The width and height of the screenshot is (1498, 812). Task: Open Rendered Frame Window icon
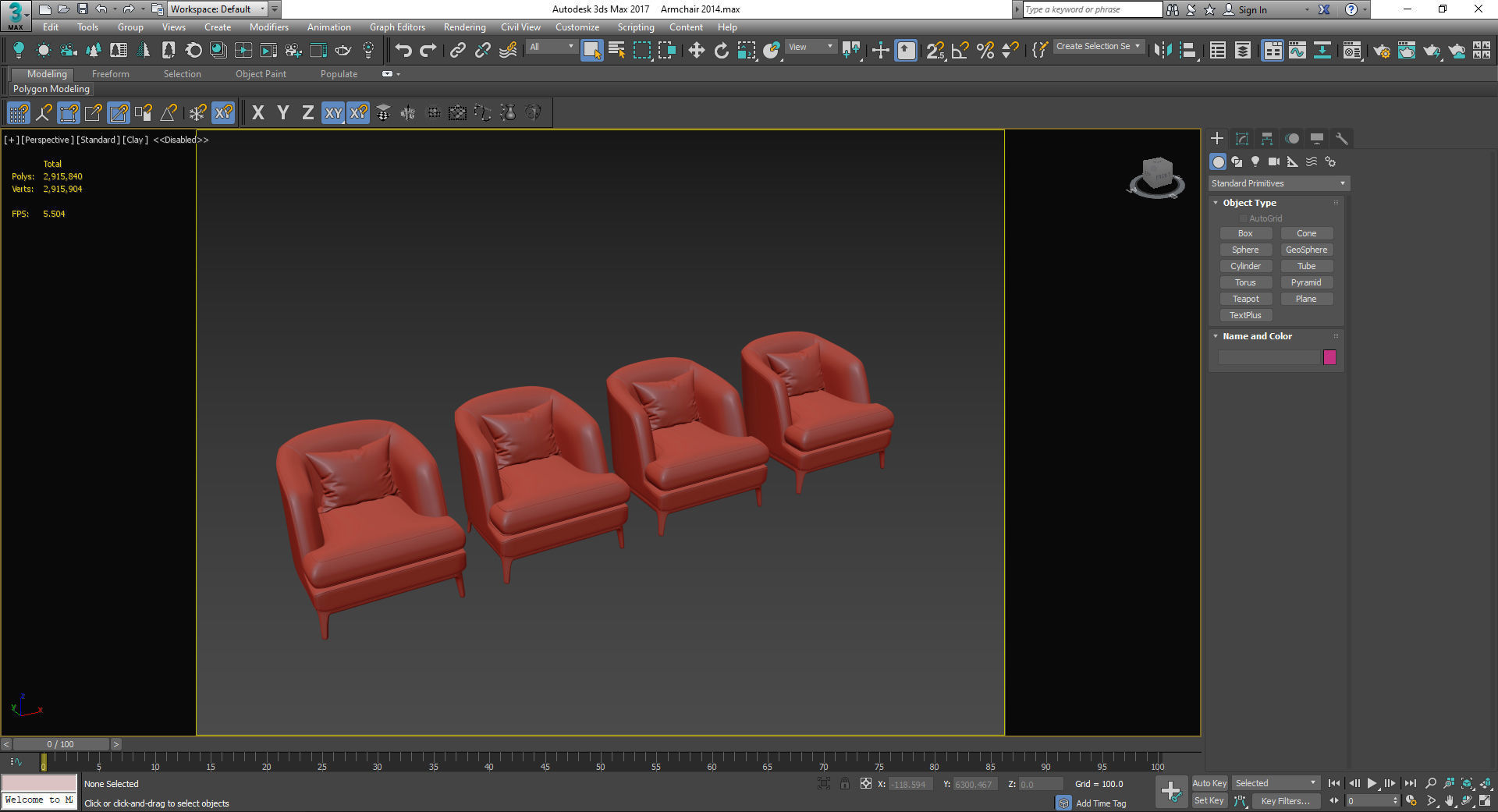(1407, 51)
